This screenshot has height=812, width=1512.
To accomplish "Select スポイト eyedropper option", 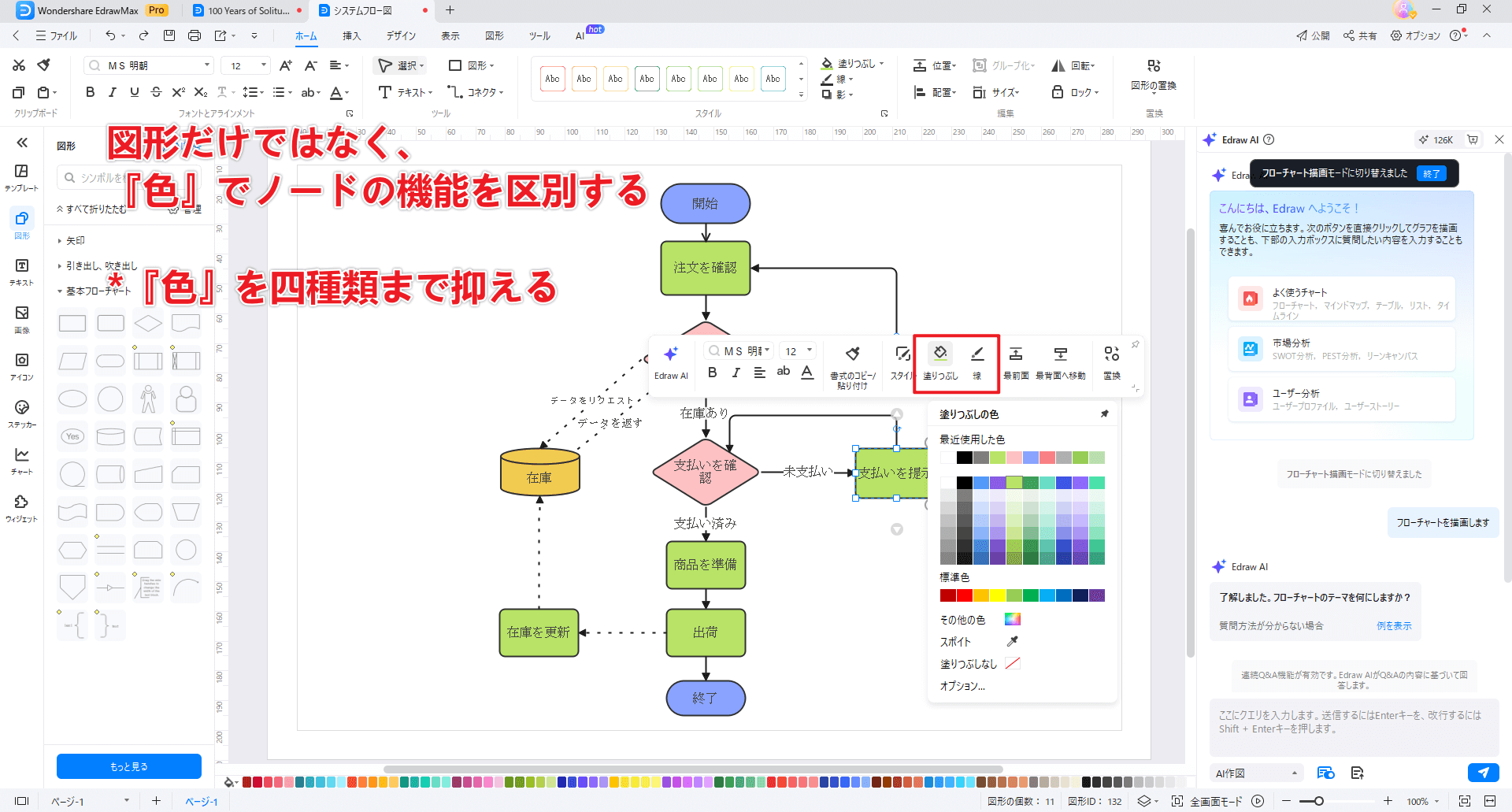I will pyautogui.click(x=980, y=642).
